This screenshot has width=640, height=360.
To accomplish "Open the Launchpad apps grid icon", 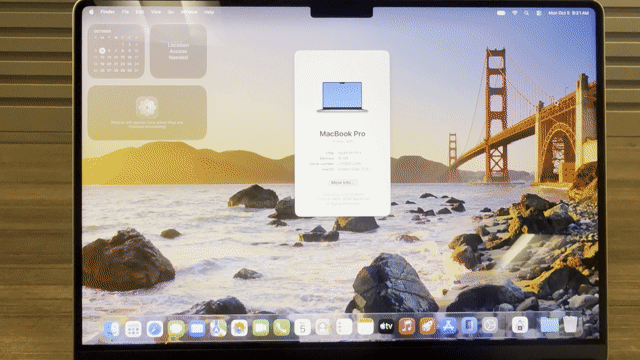I will [133, 329].
